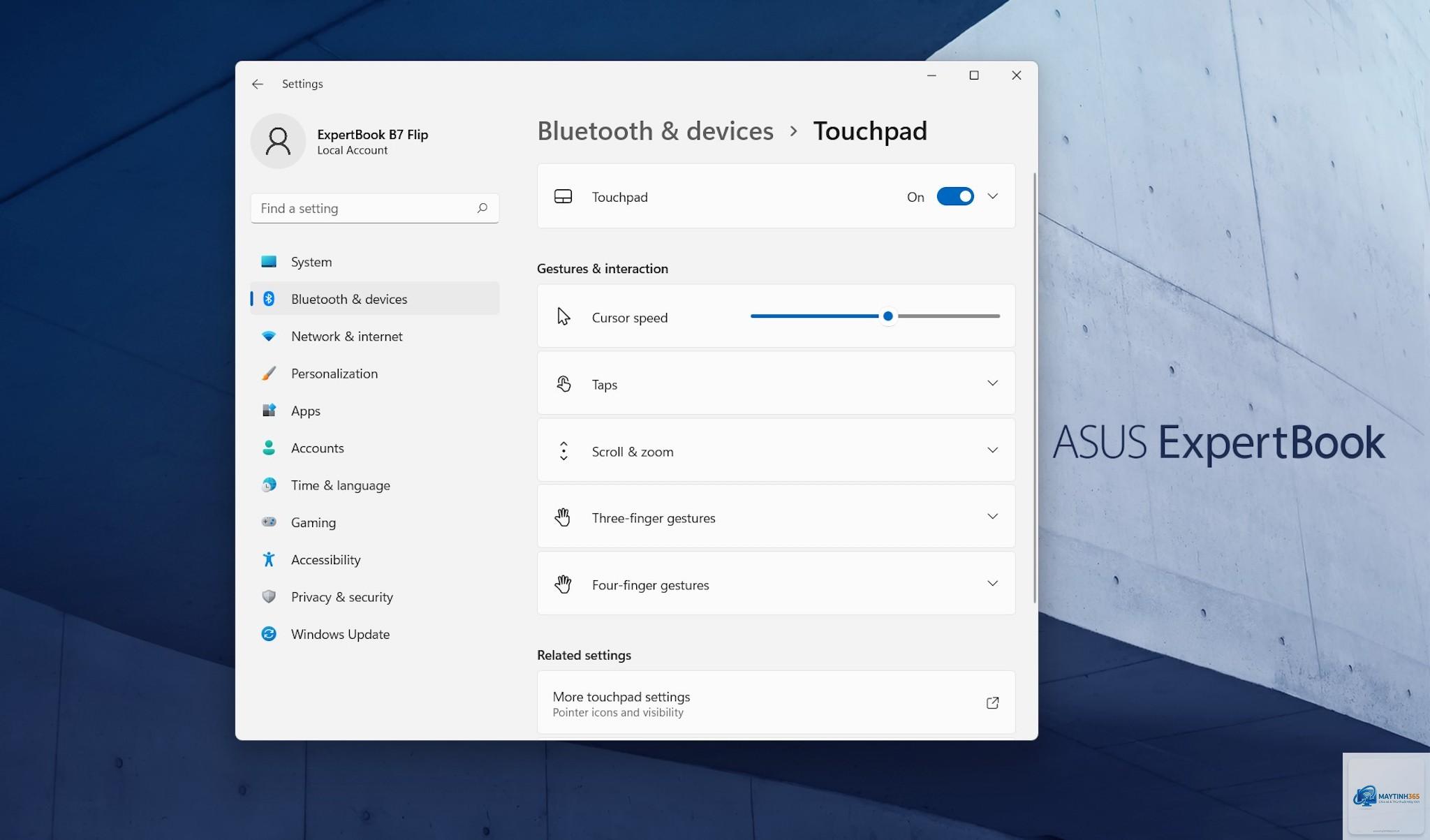Click the Four-finger gestures label
Viewport: 1430px width, 840px height.
coord(650,585)
